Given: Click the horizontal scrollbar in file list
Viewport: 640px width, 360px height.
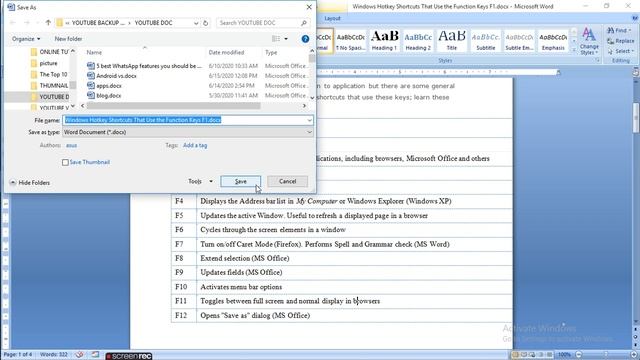Looking at the screenshot, I should click(173, 106).
